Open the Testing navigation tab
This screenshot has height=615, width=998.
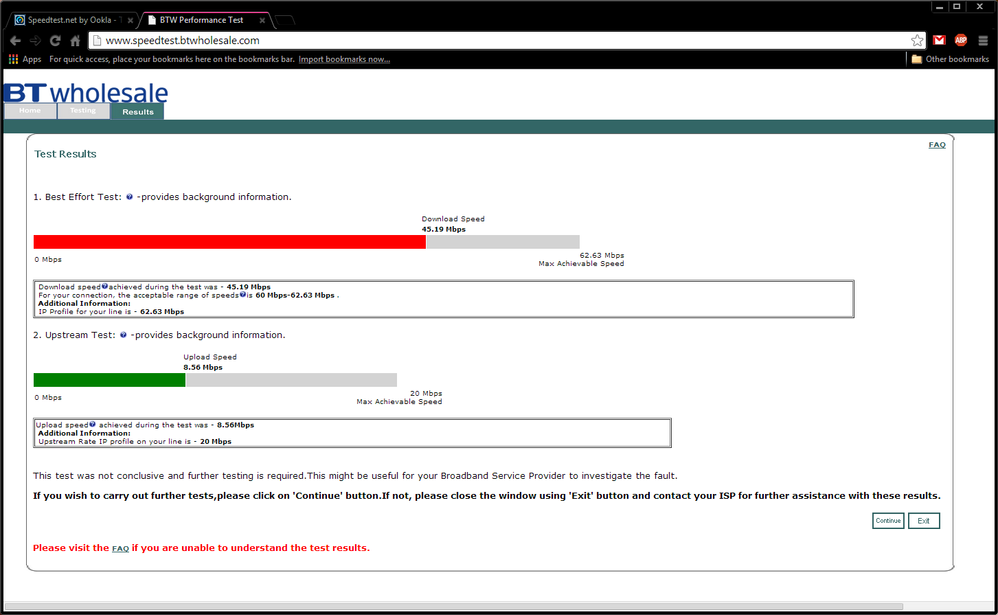tap(83, 111)
